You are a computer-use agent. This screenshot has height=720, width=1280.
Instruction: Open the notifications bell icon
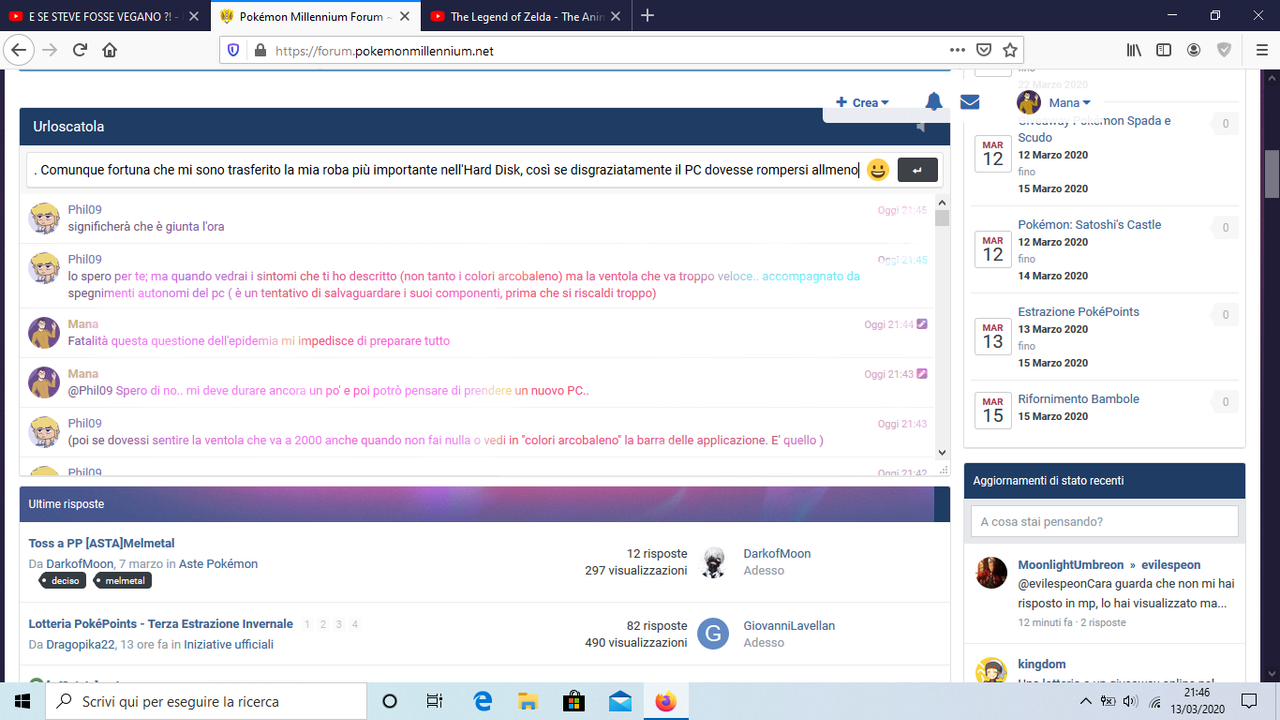coord(933,101)
